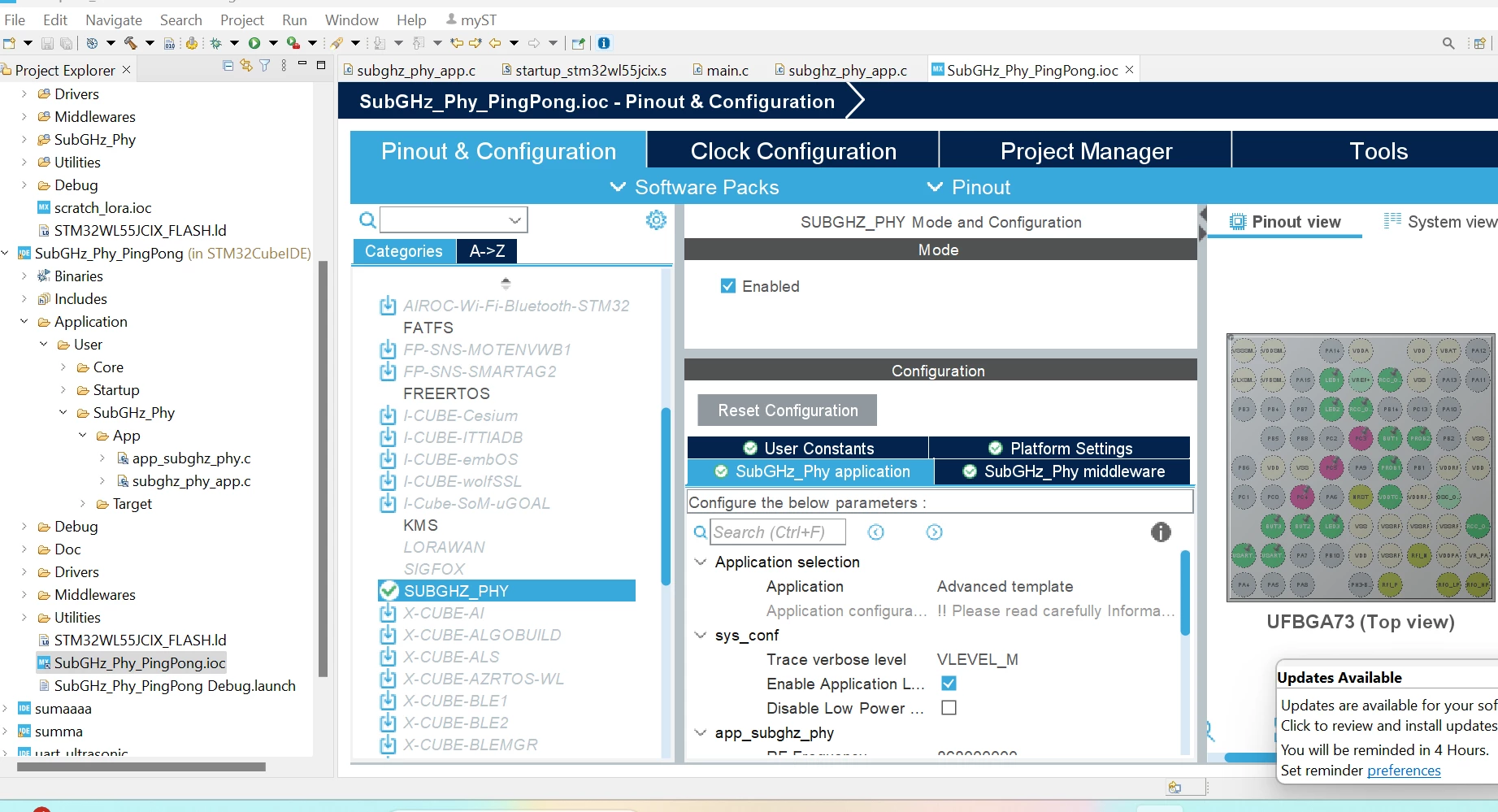Image resolution: width=1498 pixels, height=812 pixels.
Task: Click the Reset Configuration button
Action: pyautogui.click(x=788, y=410)
